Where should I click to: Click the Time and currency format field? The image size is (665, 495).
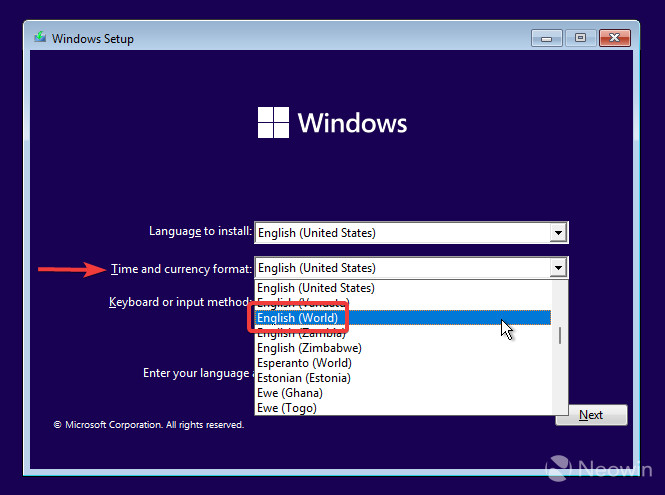click(411, 268)
